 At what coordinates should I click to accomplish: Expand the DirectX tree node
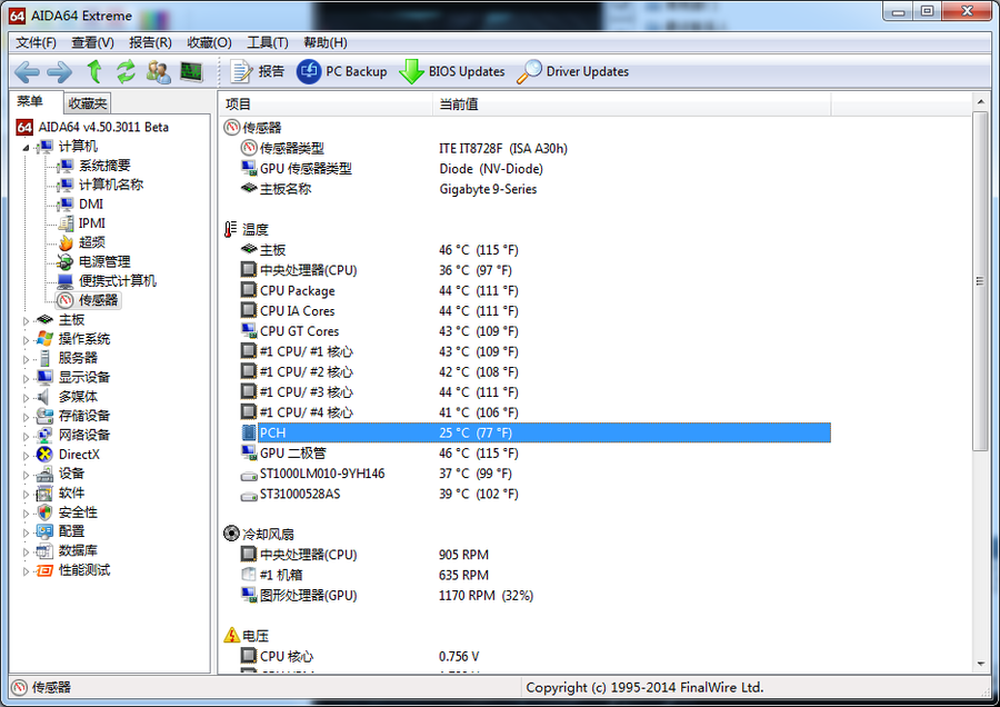point(26,456)
